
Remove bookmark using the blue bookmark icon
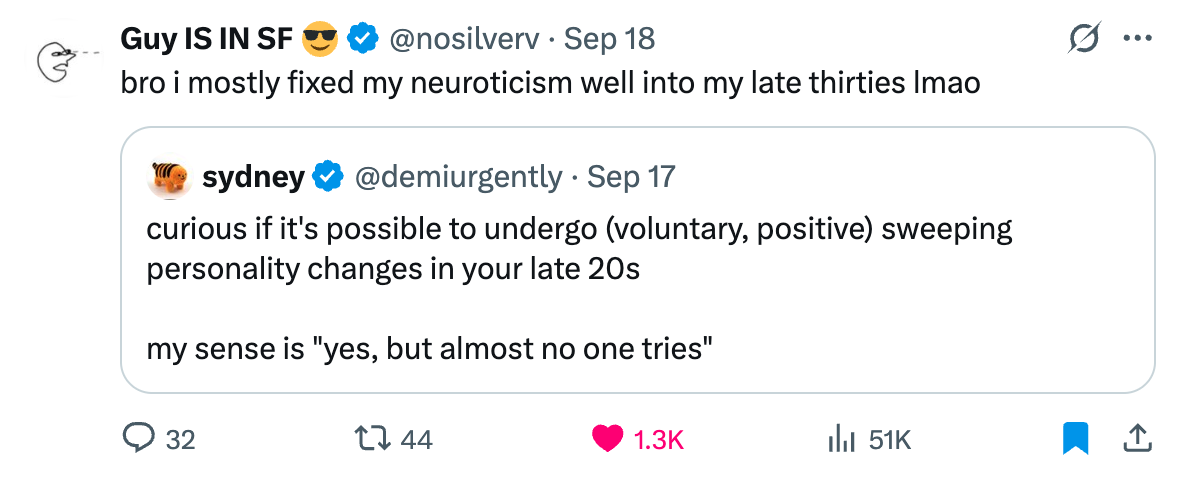pyautogui.click(x=1074, y=438)
